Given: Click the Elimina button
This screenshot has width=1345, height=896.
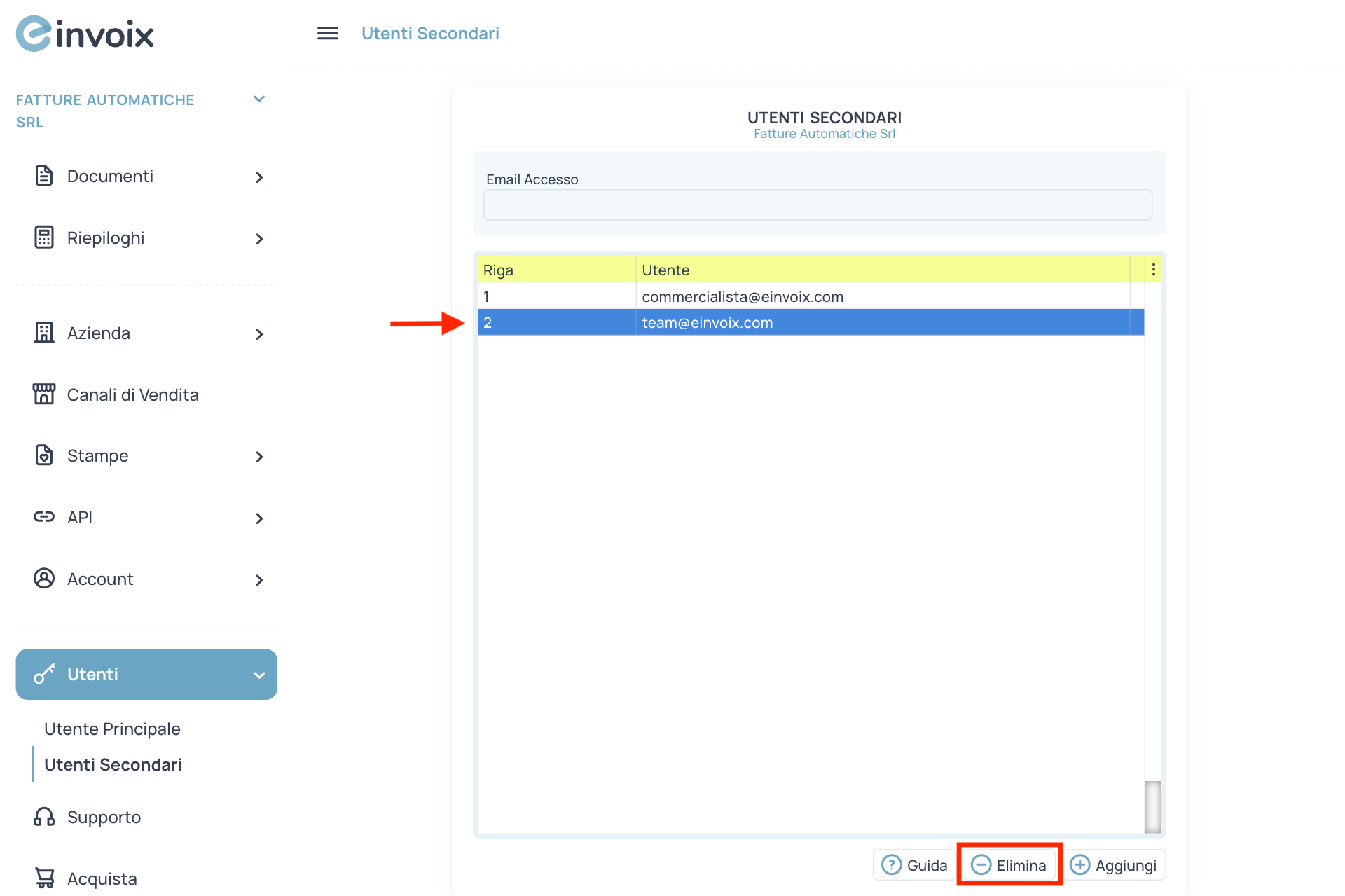Looking at the screenshot, I should (1009, 864).
